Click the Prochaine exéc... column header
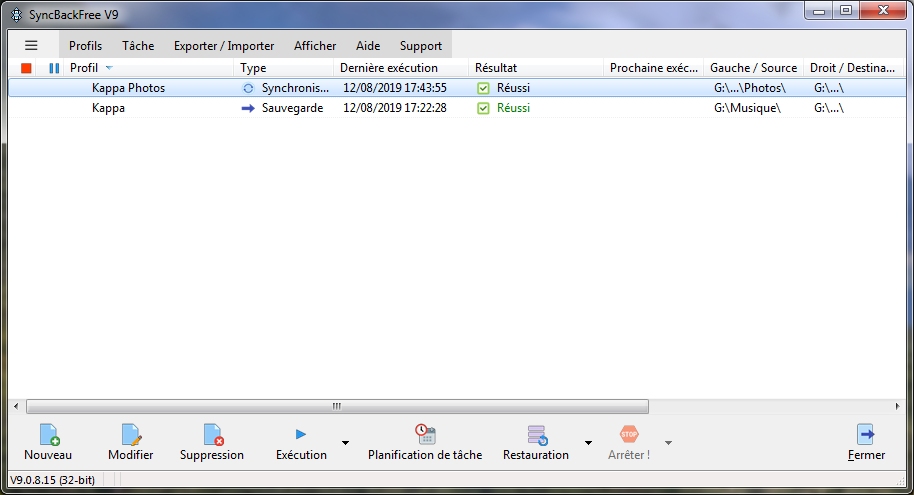The width and height of the screenshot is (914, 495). (x=653, y=68)
